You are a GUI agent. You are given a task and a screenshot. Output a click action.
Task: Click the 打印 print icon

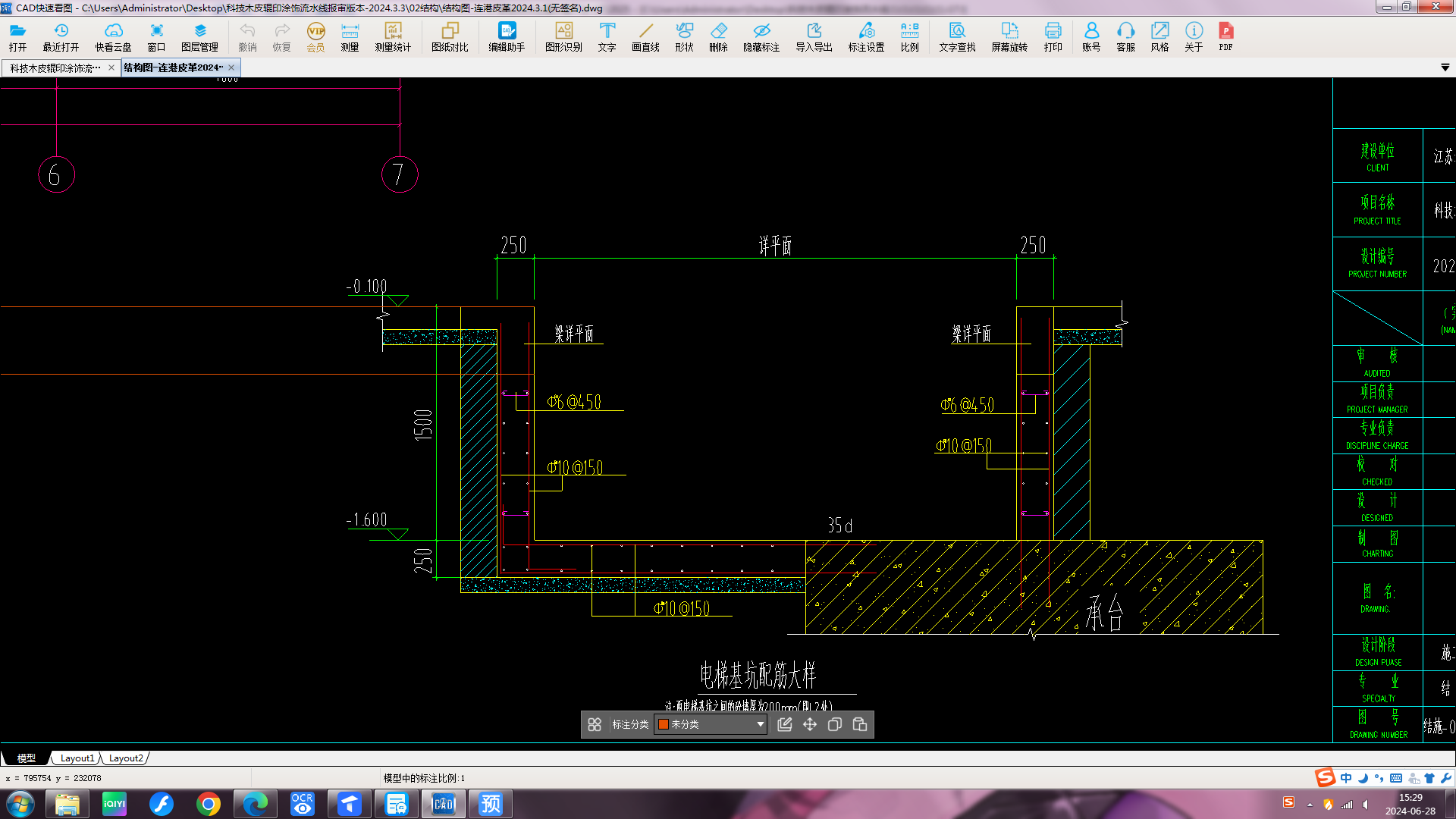click(x=1053, y=36)
